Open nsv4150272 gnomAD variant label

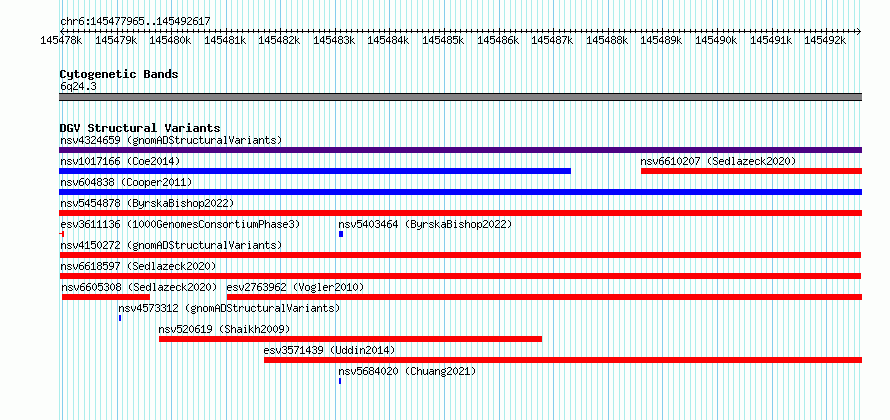171,245
